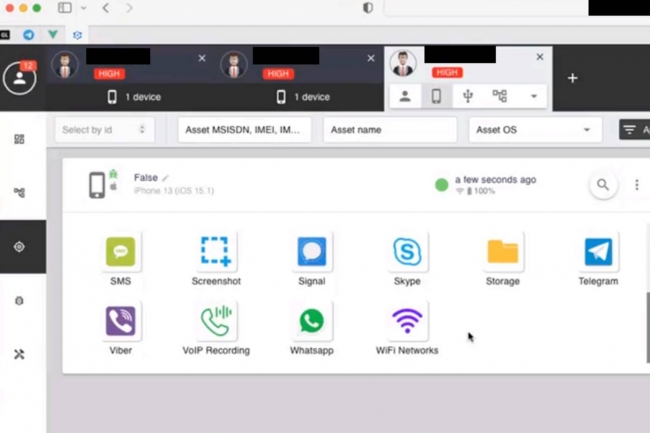Click the HIGH badge on active target
This screenshot has width=650, height=433.
(x=447, y=73)
